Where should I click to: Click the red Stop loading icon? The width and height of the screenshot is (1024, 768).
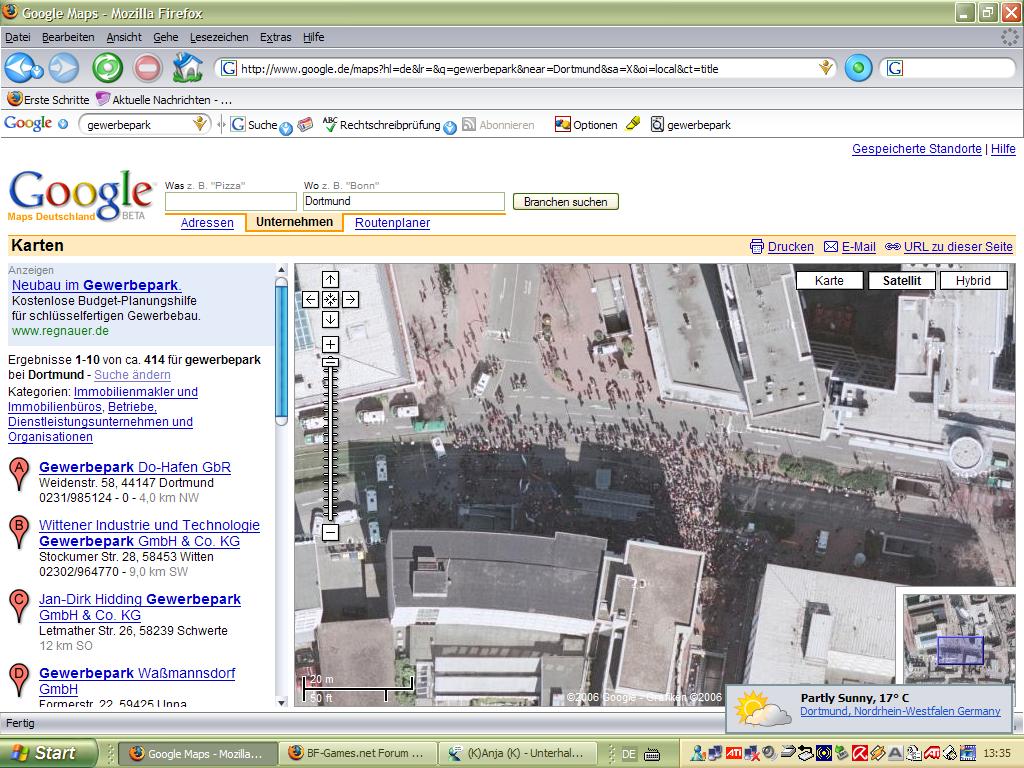tap(148, 68)
